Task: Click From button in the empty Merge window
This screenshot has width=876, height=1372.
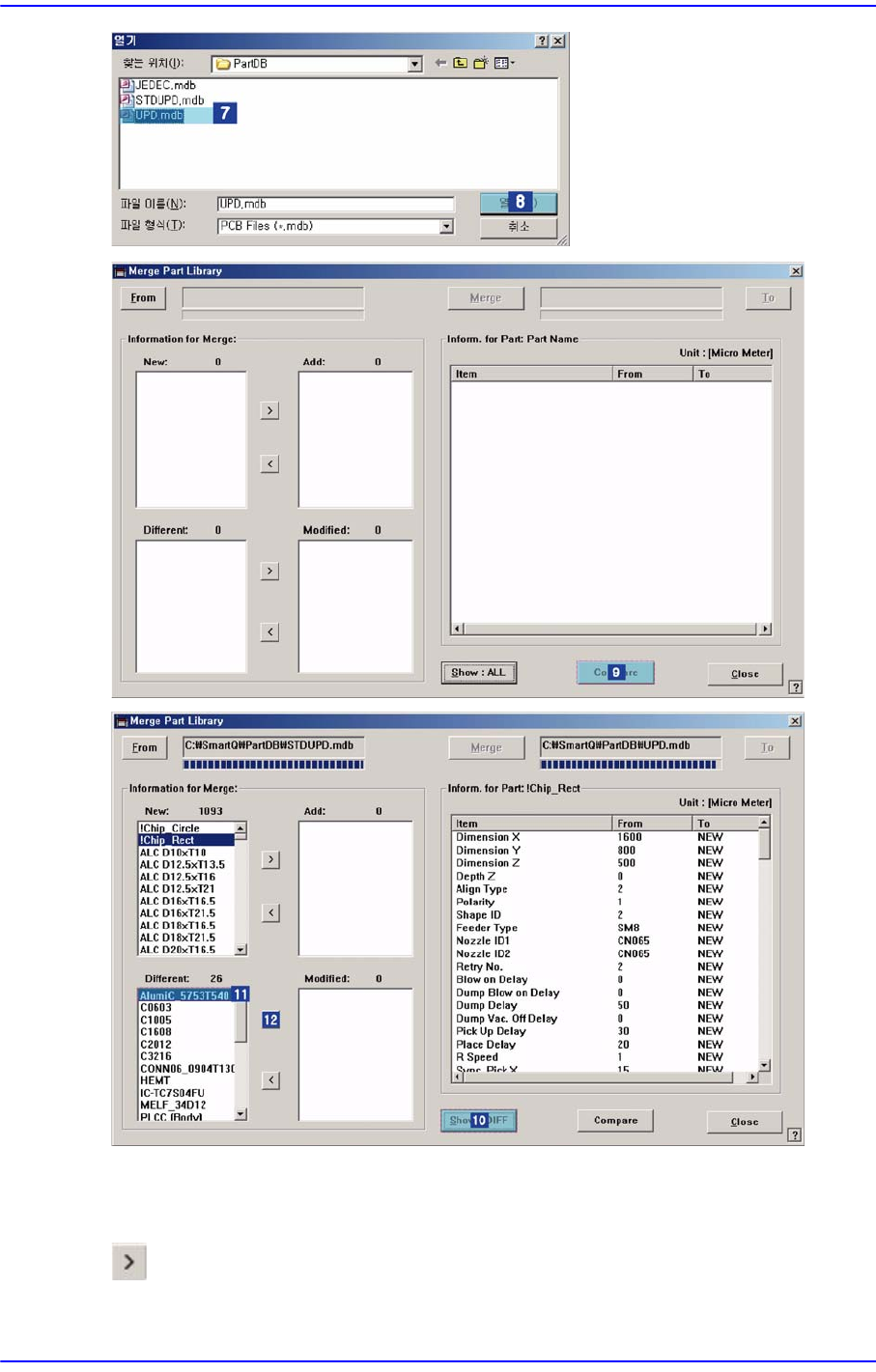Action: click(x=143, y=298)
